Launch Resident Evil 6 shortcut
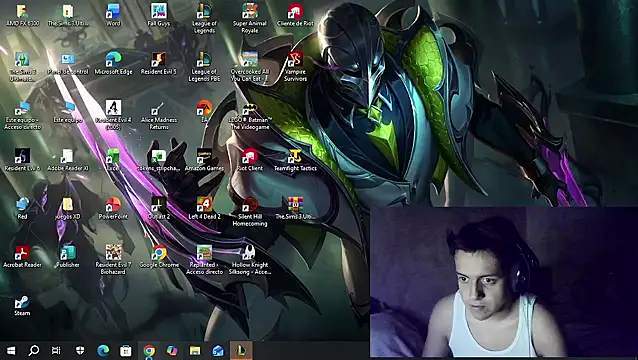Viewport: 638px width, 360px height. point(22,160)
